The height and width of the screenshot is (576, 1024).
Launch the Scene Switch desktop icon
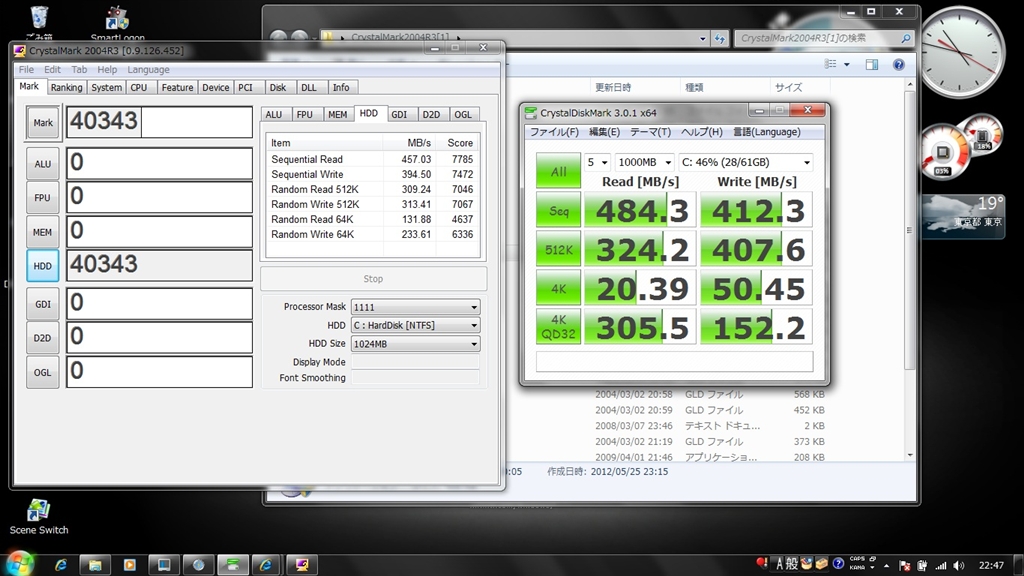[39, 512]
